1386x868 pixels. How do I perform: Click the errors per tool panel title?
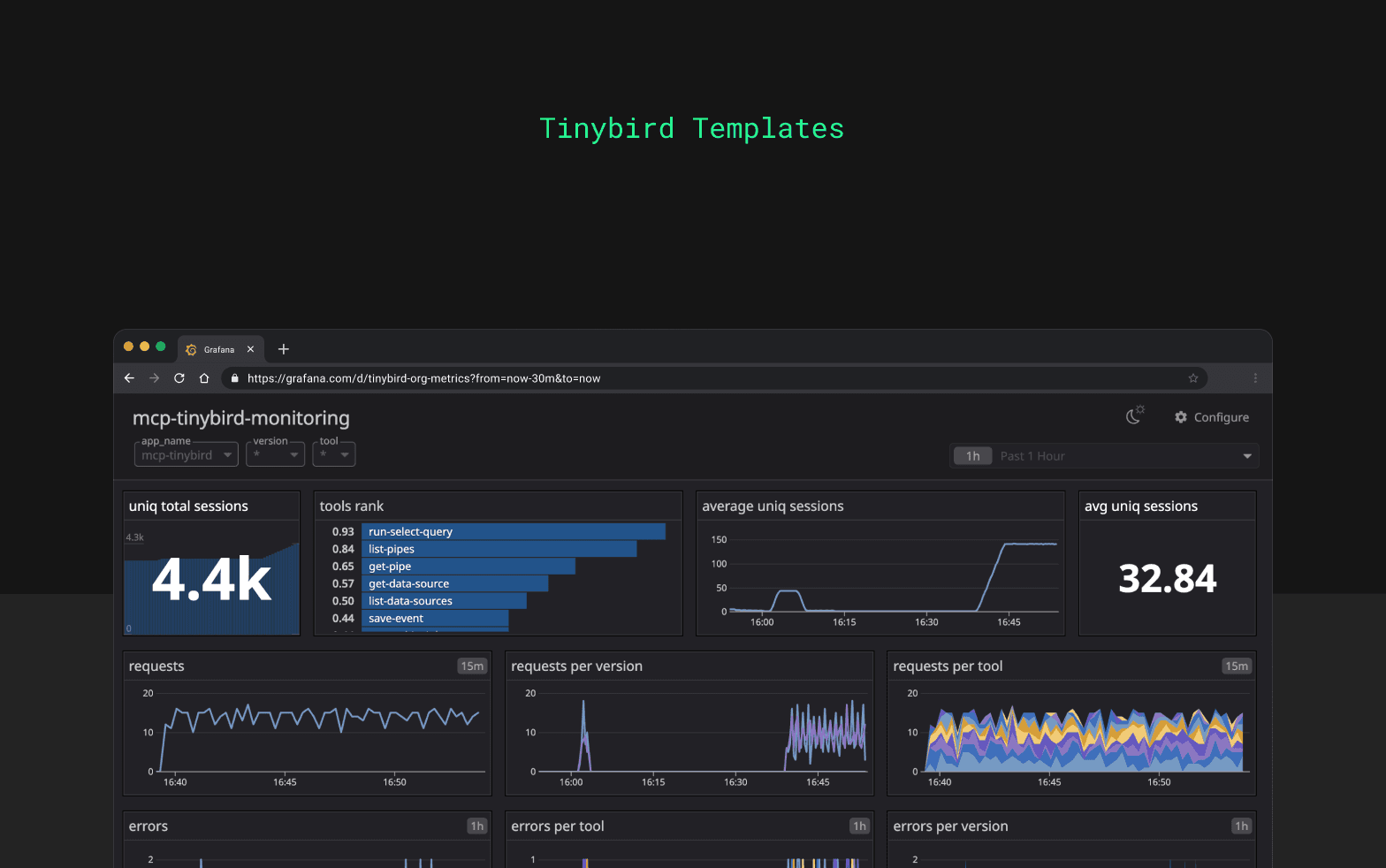pyautogui.click(x=558, y=826)
